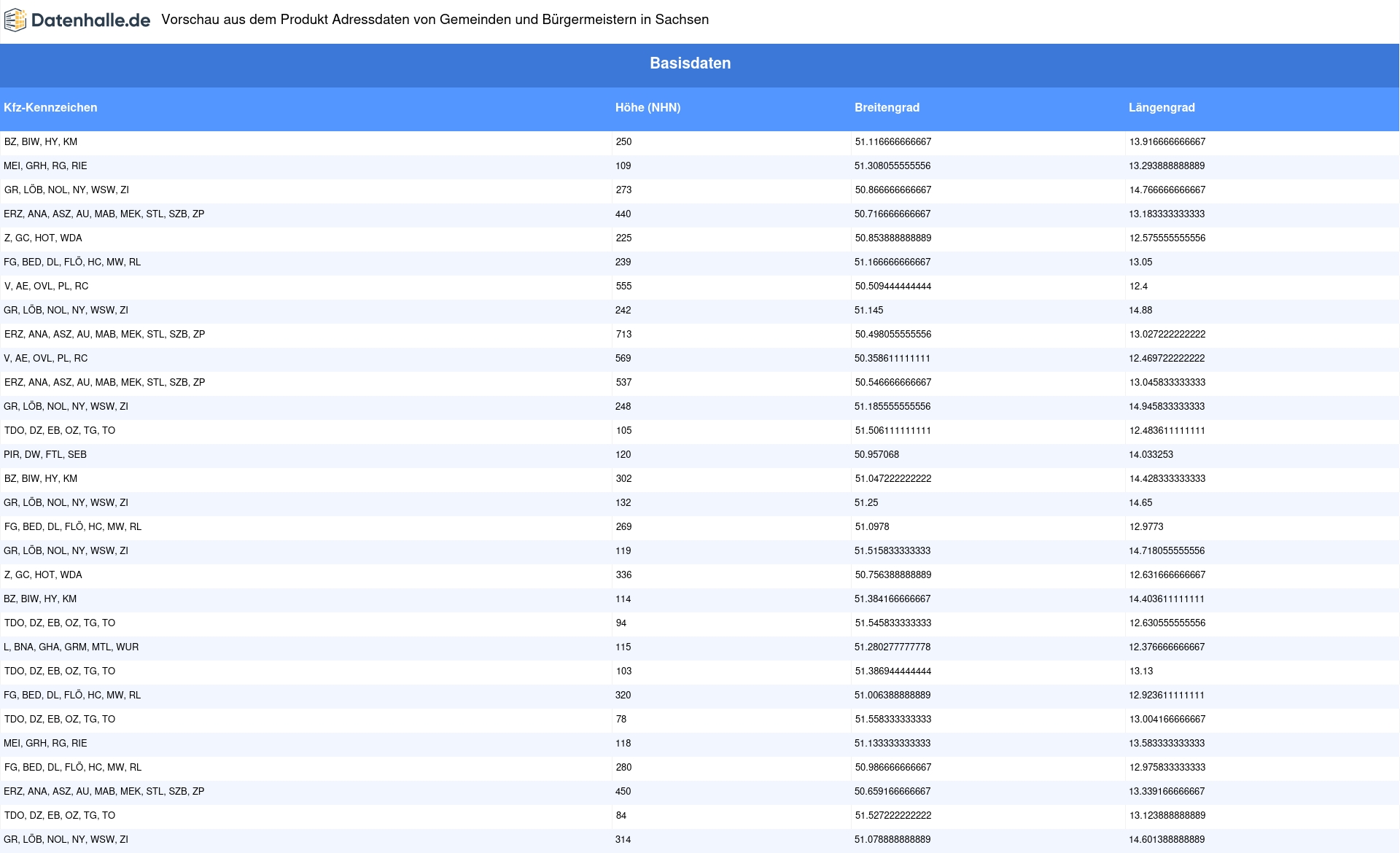Select latitude 50.358611111111

pyautogui.click(x=892, y=359)
